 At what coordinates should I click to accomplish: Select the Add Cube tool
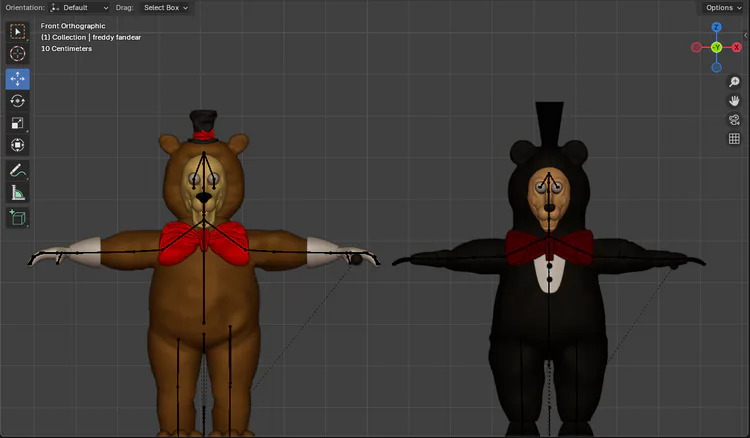(18, 218)
